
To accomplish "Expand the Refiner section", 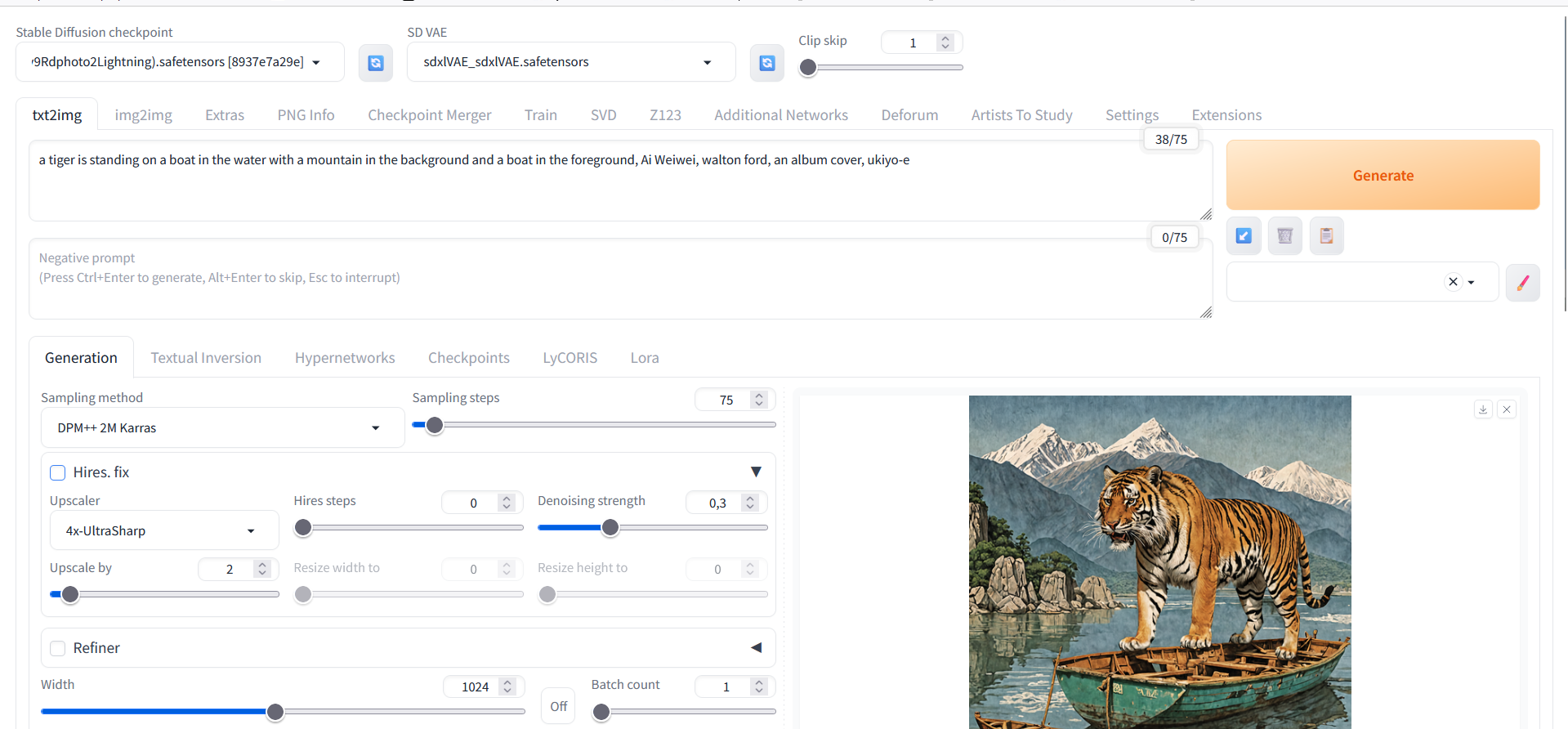I will [x=756, y=648].
